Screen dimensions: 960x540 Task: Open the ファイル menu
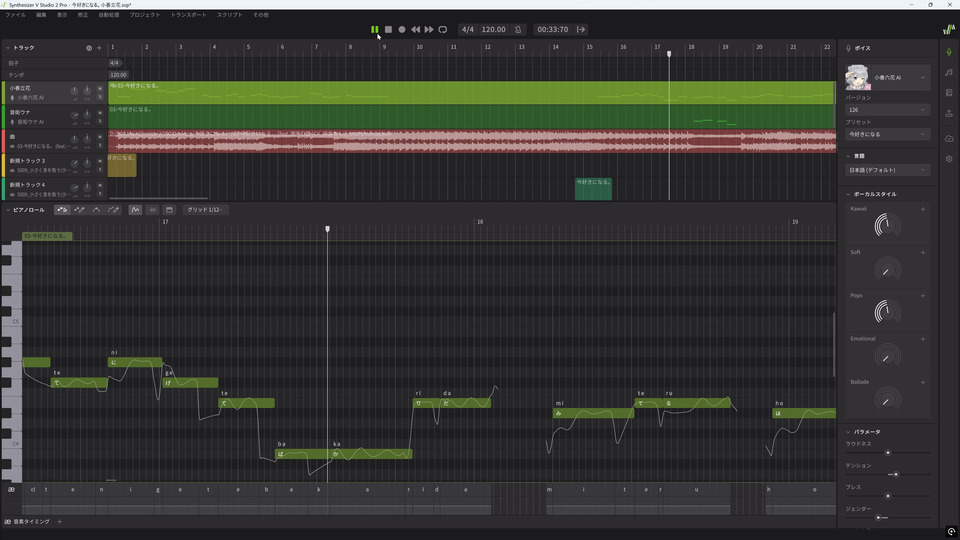15,15
